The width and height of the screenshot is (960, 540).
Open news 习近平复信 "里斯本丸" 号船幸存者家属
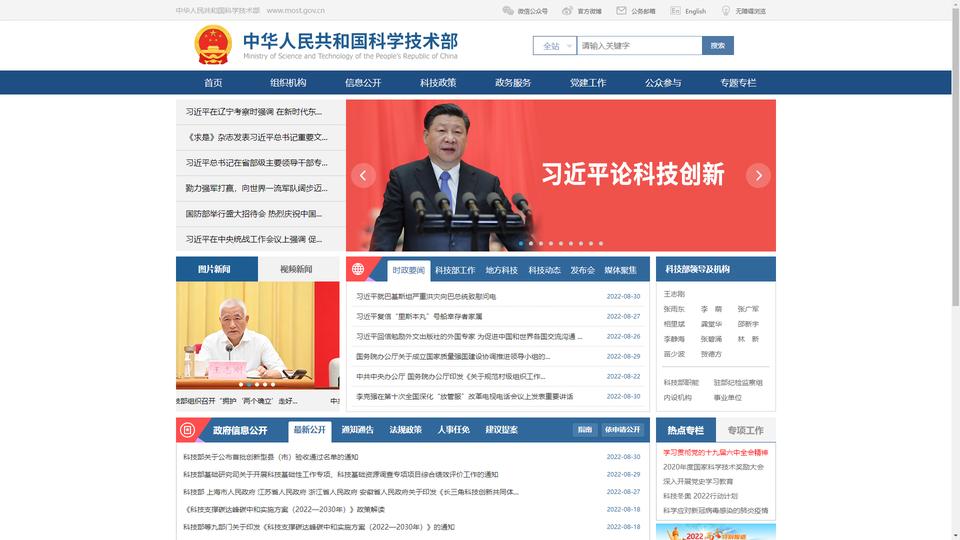[419, 317]
